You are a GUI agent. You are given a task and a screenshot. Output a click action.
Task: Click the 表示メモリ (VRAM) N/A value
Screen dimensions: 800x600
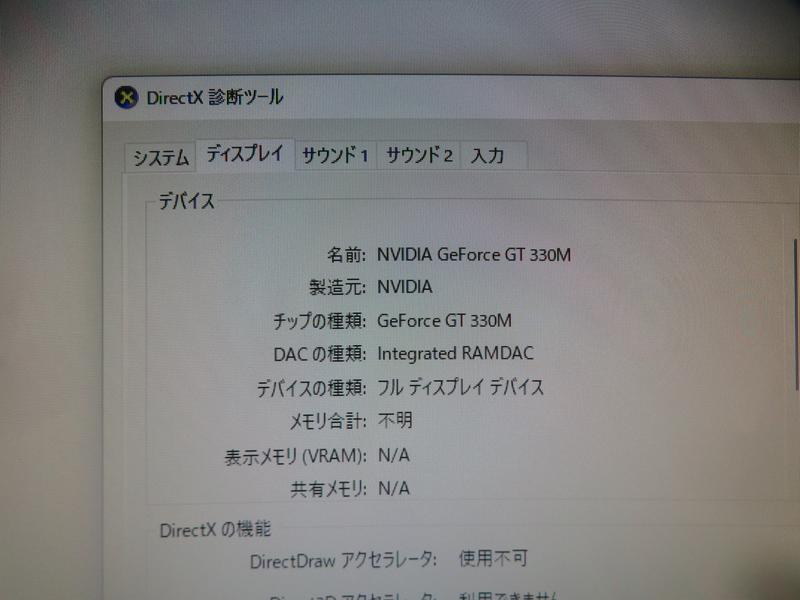pos(393,455)
